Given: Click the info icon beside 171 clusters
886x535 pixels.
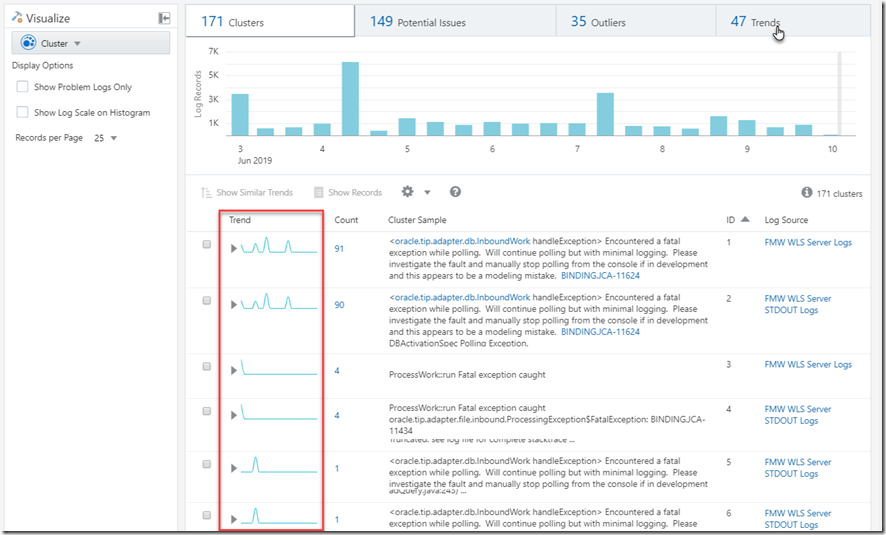Looking at the screenshot, I should click(807, 193).
